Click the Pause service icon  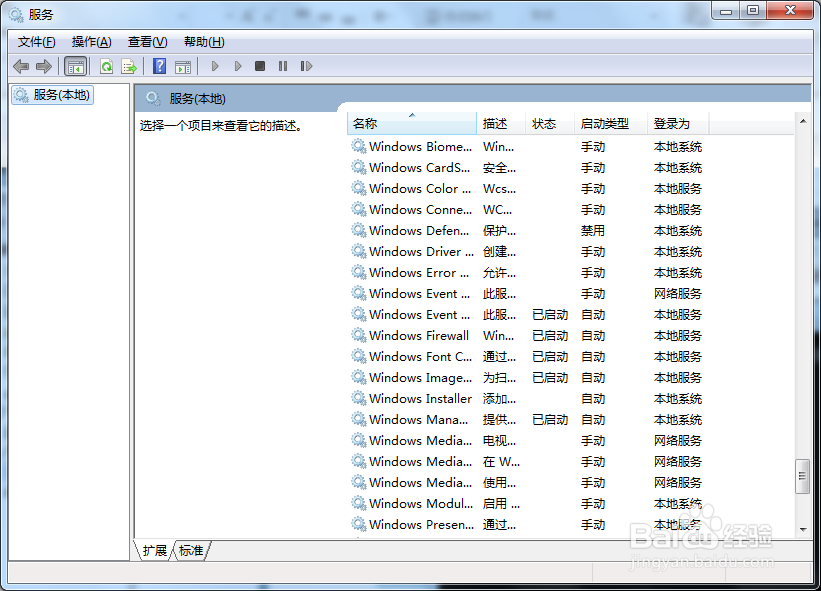[283, 66]
